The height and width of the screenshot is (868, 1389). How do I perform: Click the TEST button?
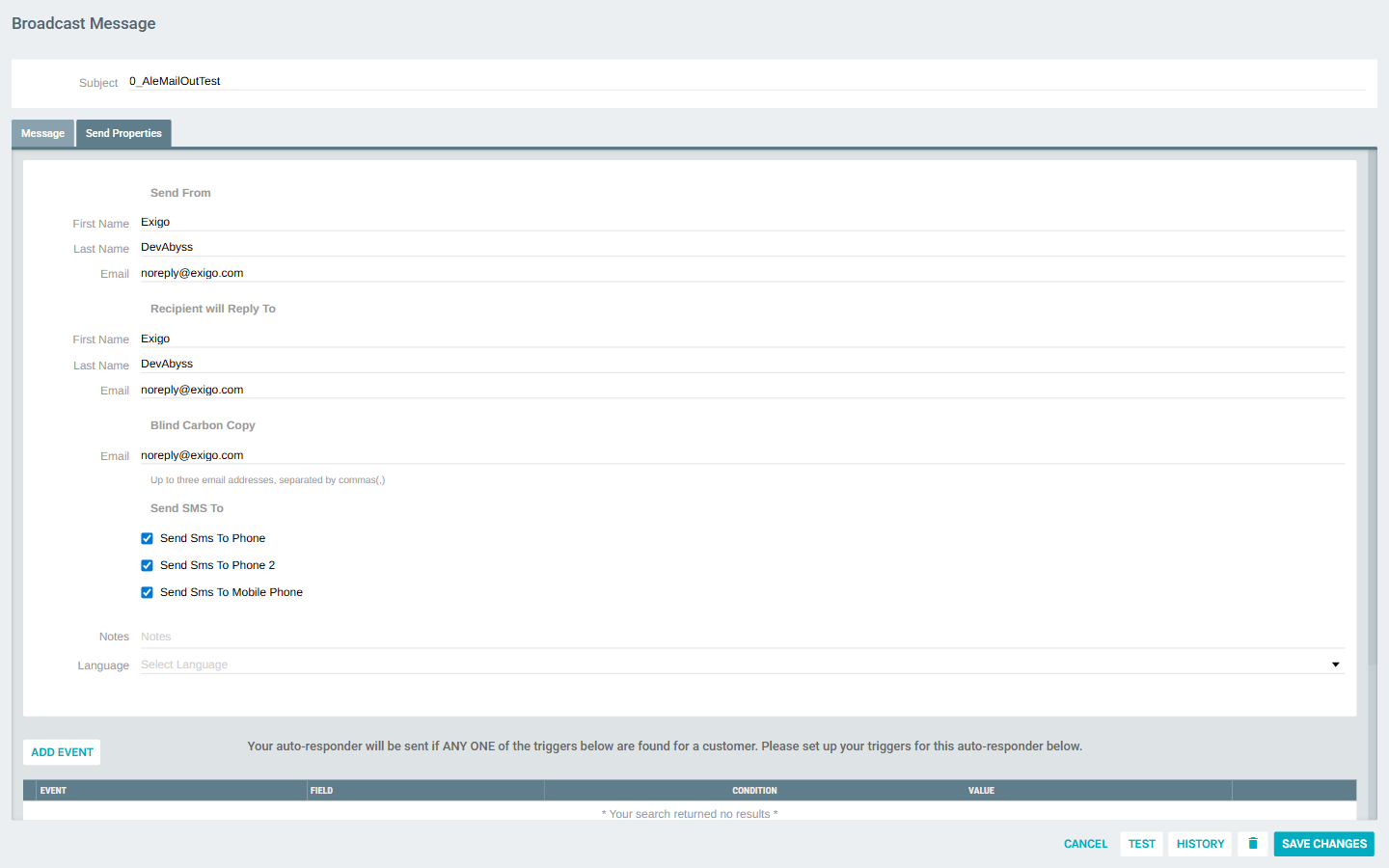(1141, 844)
